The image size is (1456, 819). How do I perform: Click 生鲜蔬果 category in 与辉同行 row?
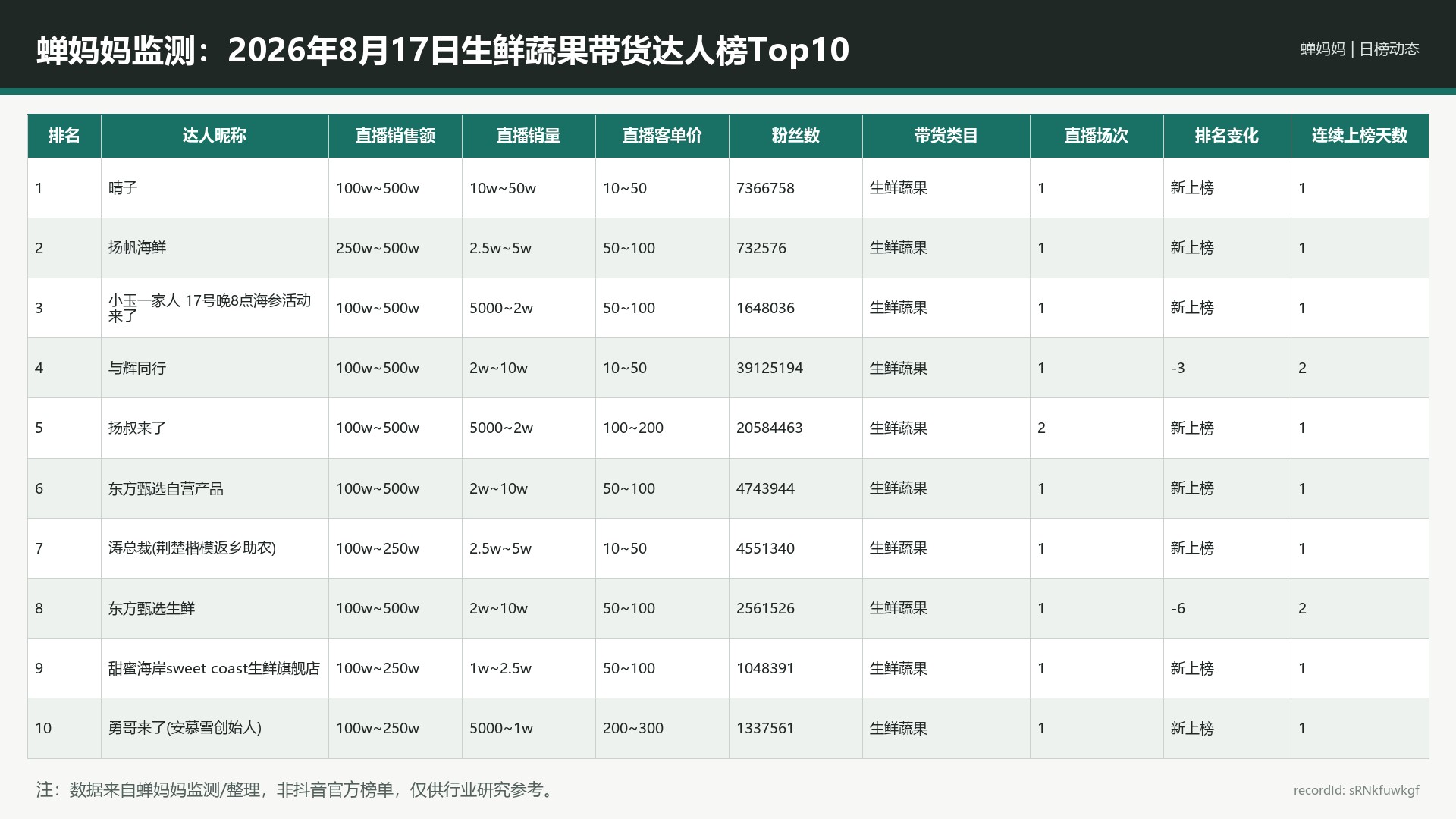point(899,368)
